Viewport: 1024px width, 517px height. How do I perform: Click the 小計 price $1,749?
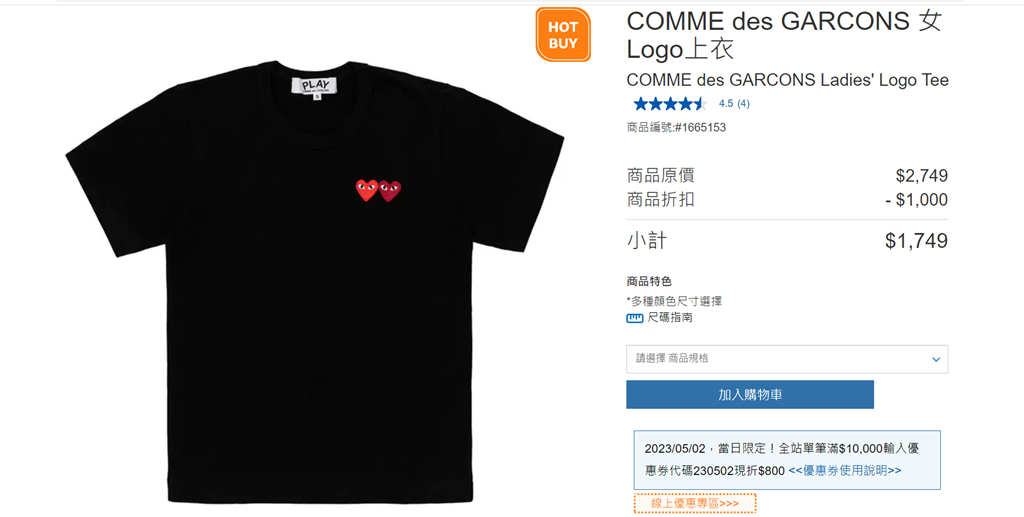click(x=916, y=241)
